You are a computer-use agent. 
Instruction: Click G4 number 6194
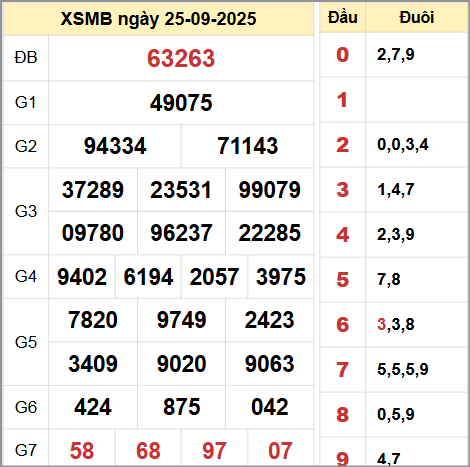coord(148,277)
